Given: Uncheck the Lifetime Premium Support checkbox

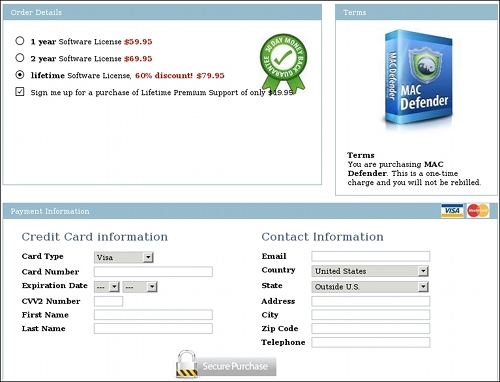Looking at the screenshot, I should coord(20,91).
